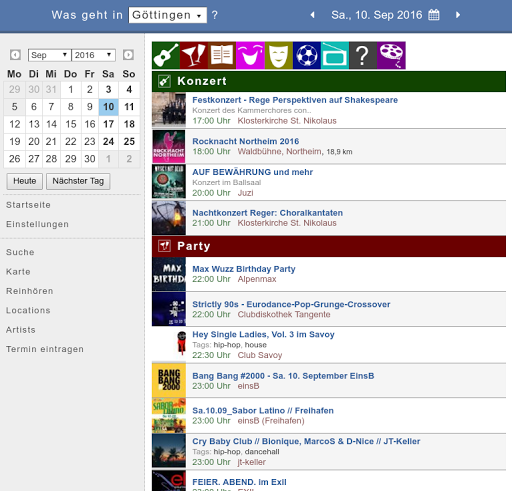The height and width of the screenshot is (491, 512).
Task: Click the Heute button
Action: click(x=25, y=181)
